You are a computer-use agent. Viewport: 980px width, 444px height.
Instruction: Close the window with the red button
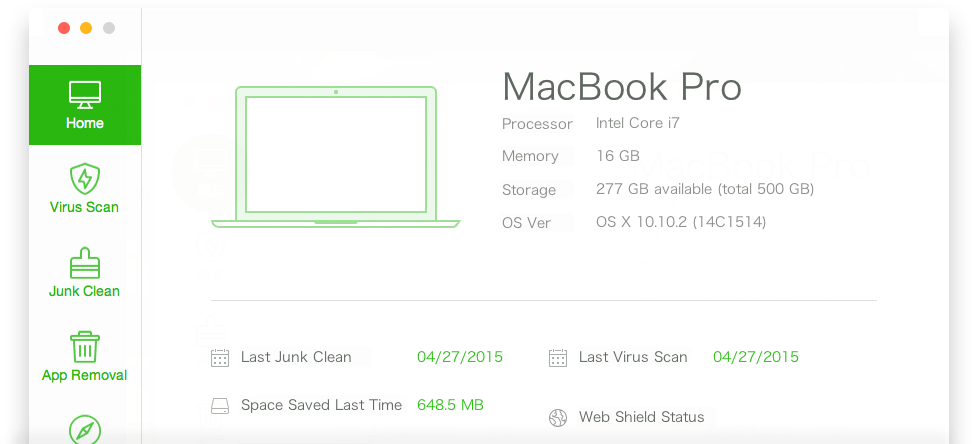[64, 28]
